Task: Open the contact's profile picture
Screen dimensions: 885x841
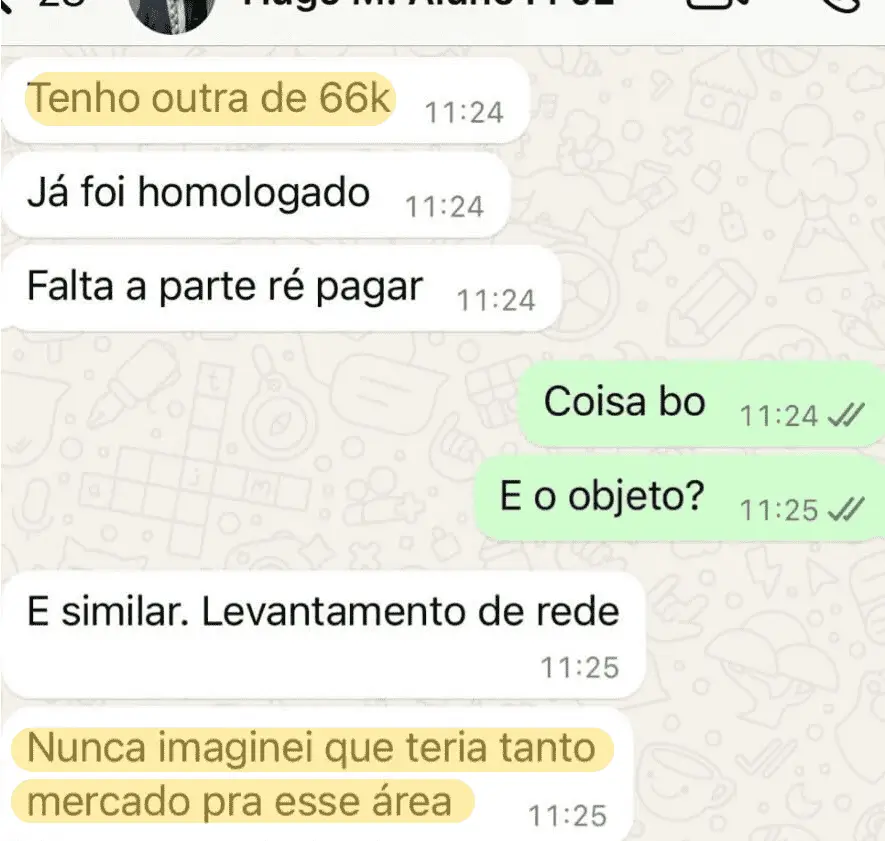Action: pyautogui.click(x=172, y=12)
